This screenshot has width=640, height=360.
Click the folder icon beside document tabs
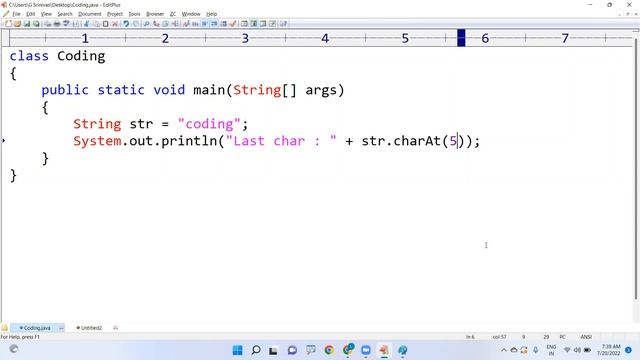4,328
